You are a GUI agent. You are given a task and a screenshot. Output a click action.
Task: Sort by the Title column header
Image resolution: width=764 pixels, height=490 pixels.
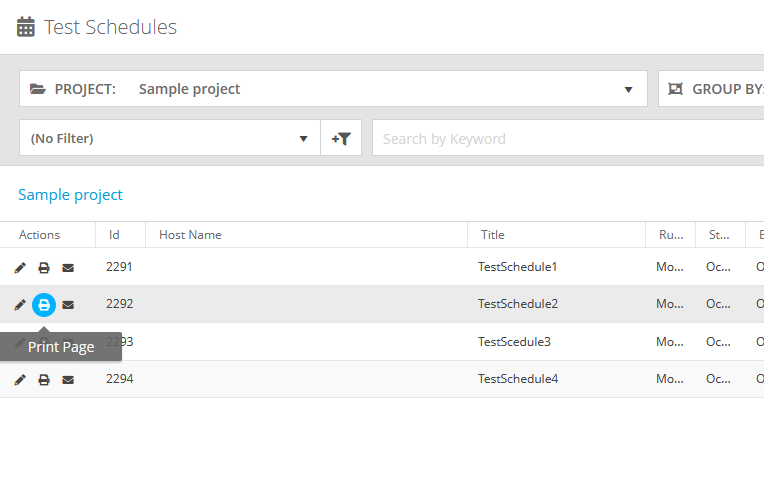[492, 235]
